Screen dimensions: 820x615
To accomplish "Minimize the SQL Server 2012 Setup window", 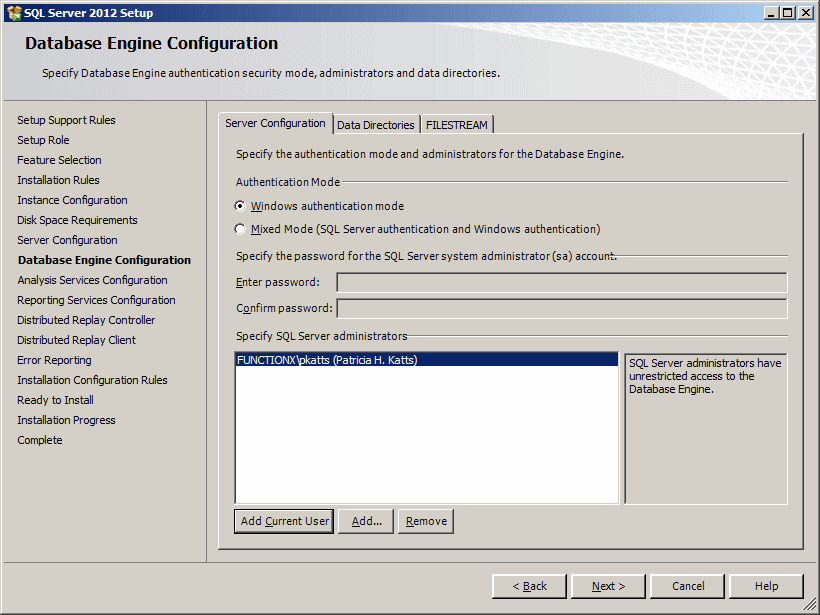I will tap(771, 13).
